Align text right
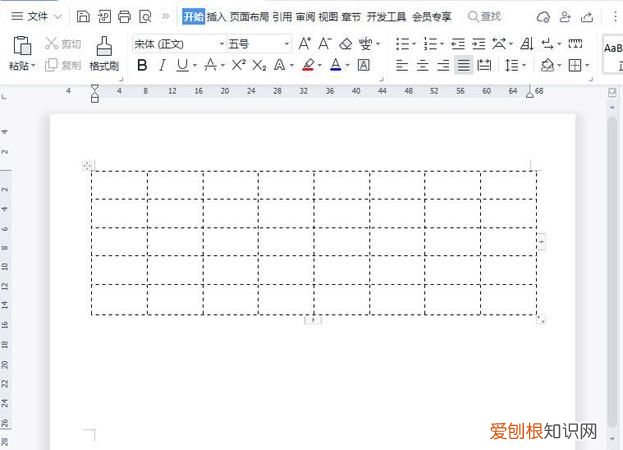623x450 pixels. pyautogui.click(x=443, y=65)
